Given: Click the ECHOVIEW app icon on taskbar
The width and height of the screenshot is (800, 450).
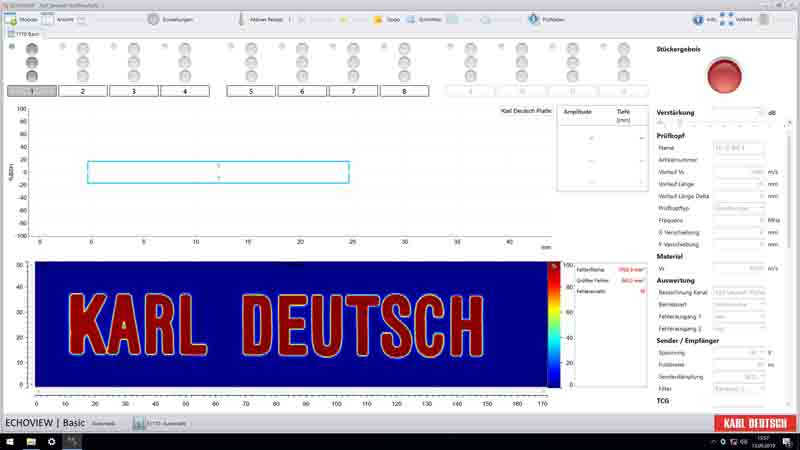Looking at the screenshot, I should [x=72, y=442].
